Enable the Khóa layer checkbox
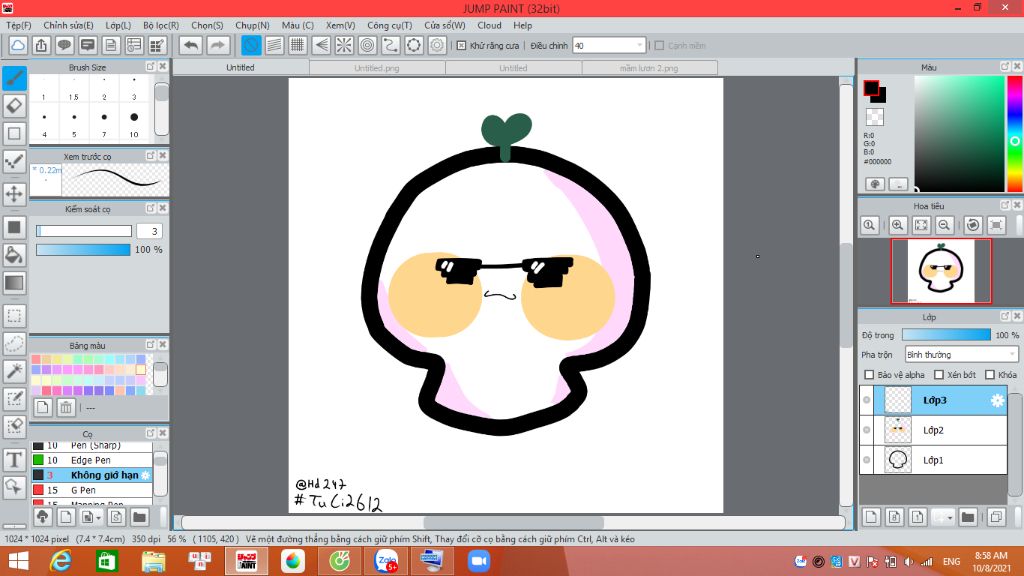Screen dimensions: 1024x576 [989, 375]
